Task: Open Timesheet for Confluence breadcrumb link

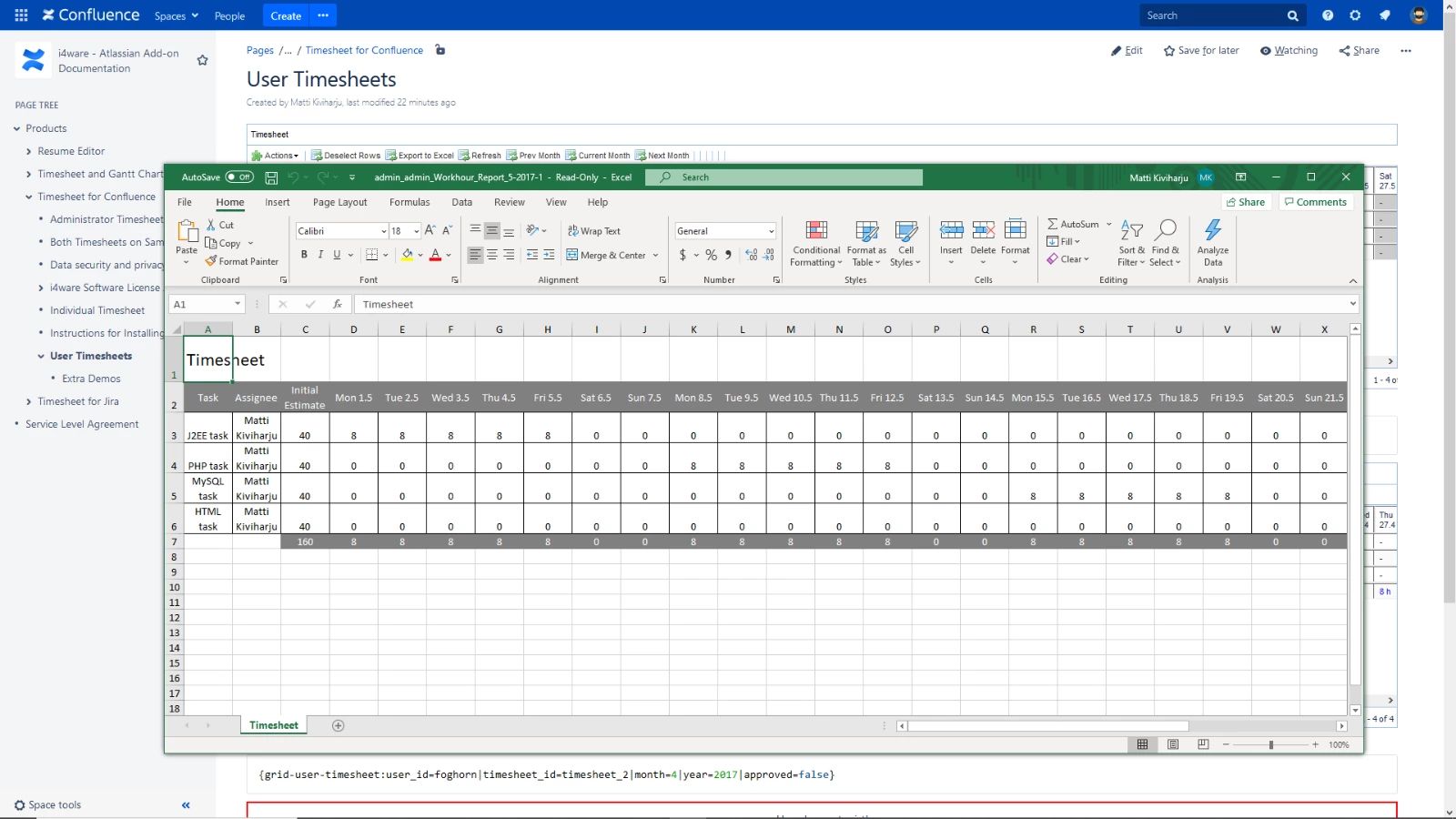Action: click(364, 50)
